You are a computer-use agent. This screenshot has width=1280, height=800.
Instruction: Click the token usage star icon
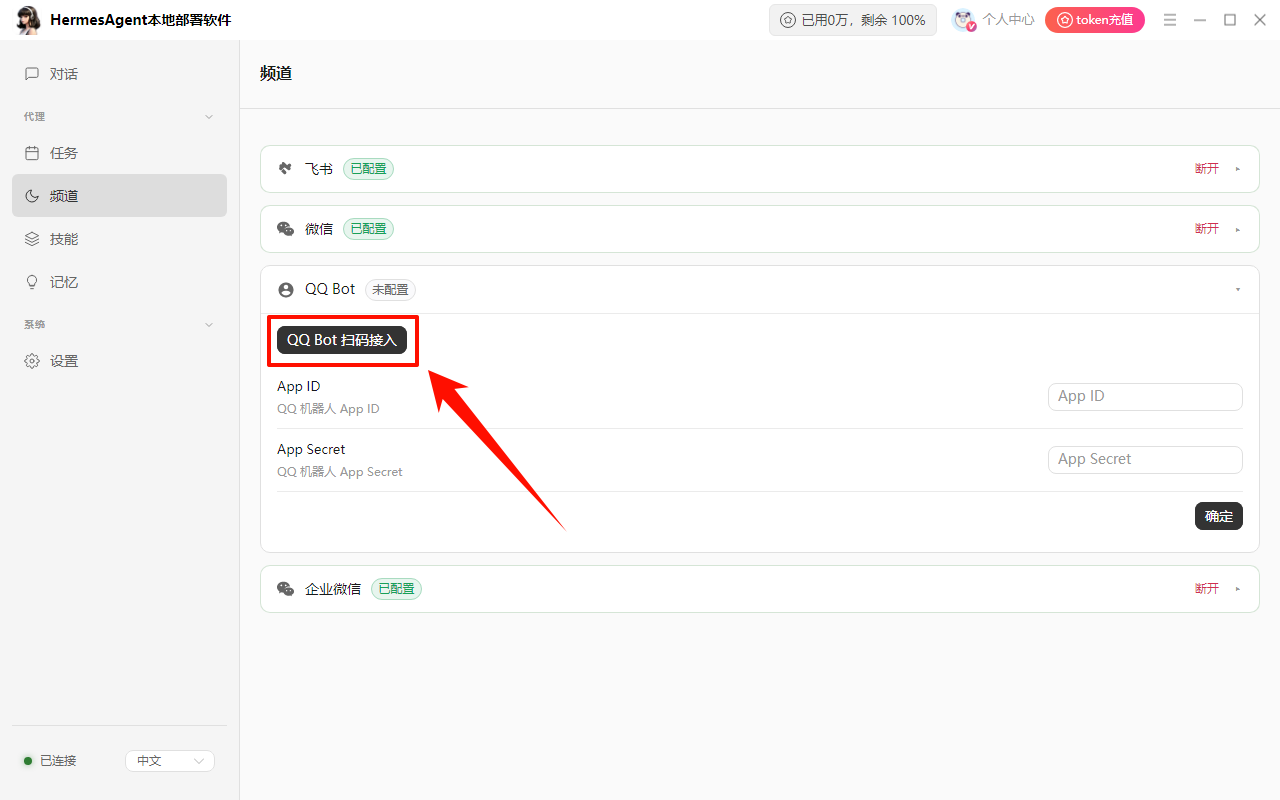coord(788,20)
